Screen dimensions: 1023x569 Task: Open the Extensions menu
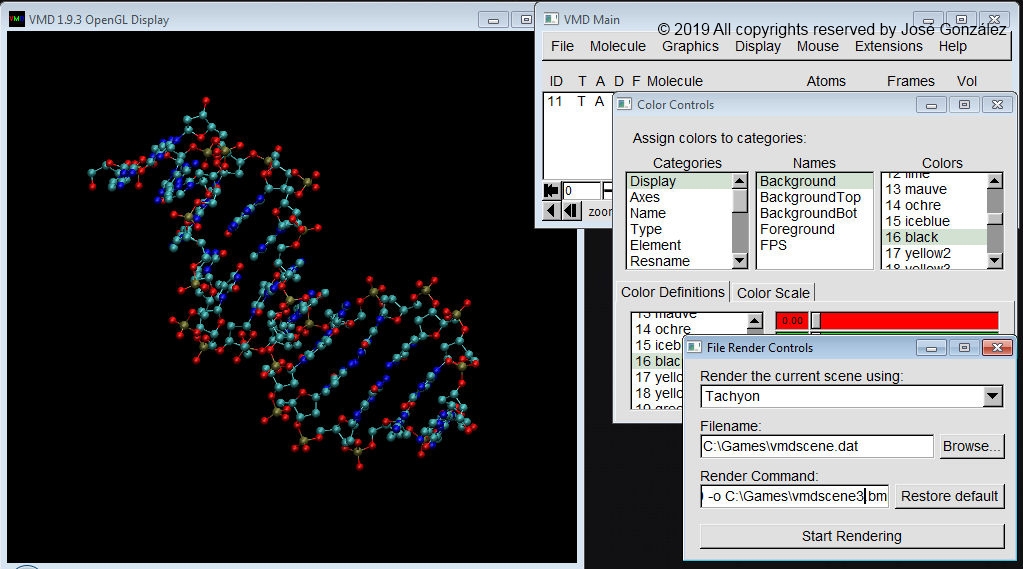pos(888,46)
